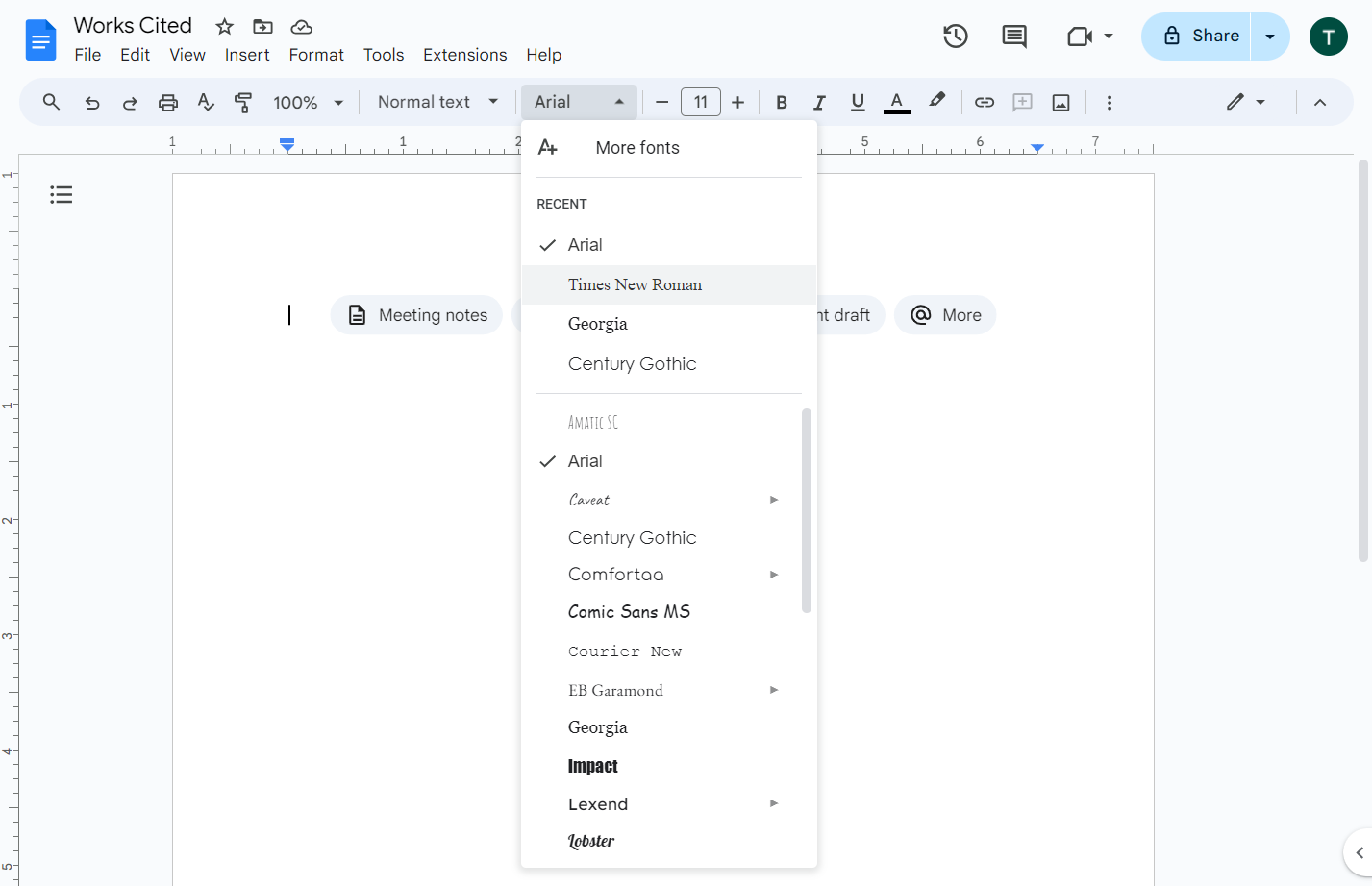The height and width of the screenshot is (886, 1372).
Task: Insert Meeting notes template chip
Action: [x=416, y=315]
